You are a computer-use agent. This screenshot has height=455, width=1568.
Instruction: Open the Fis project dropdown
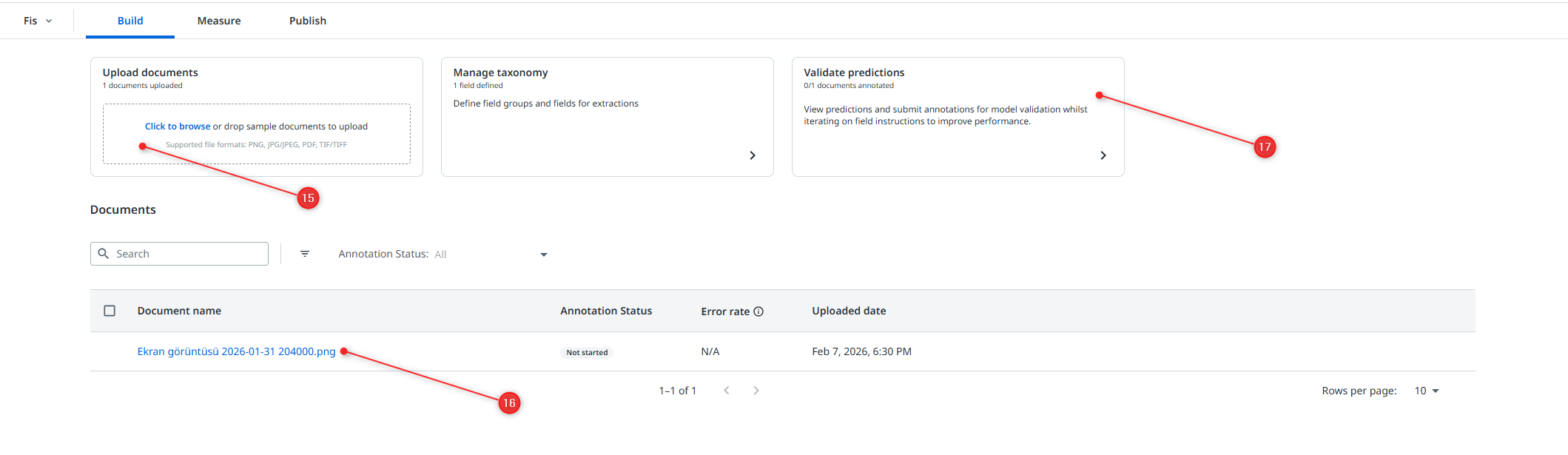point(38,21)
